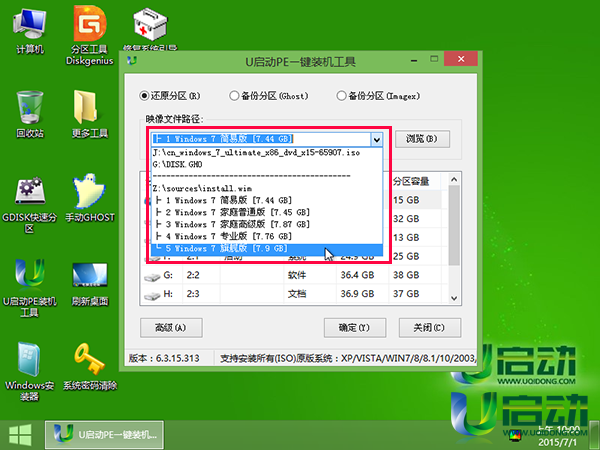
Task: Click the 软件 label cell
Action: 297,275
